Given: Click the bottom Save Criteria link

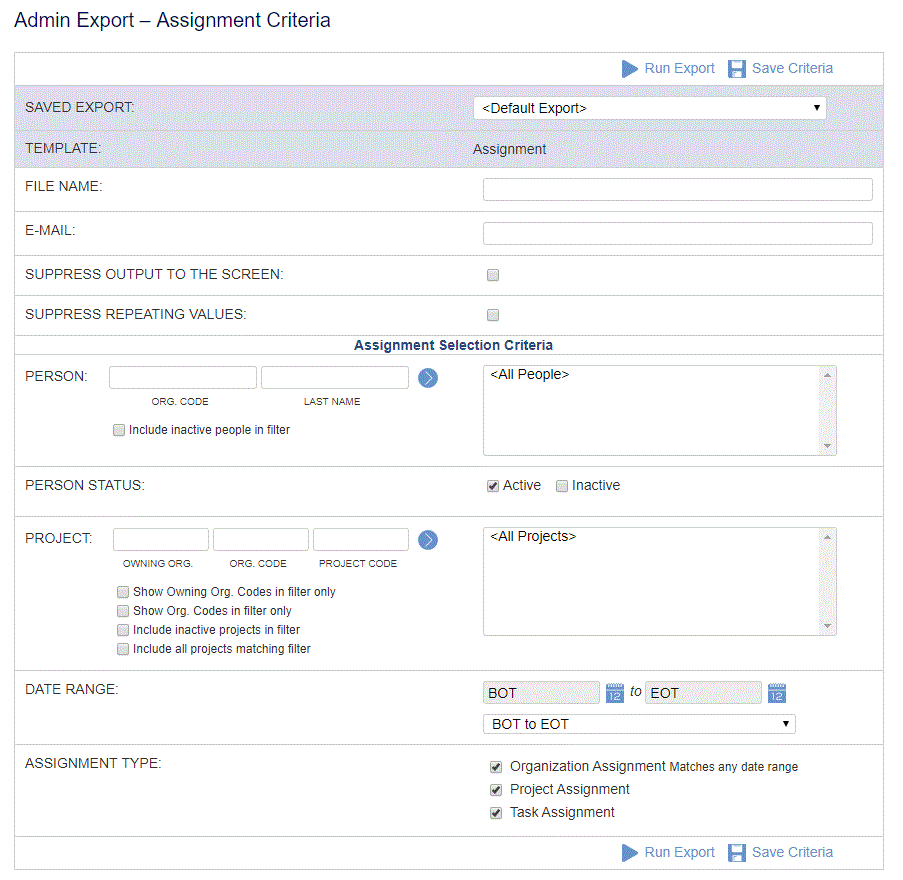Looking at the screenshot, I should point(792,852).
